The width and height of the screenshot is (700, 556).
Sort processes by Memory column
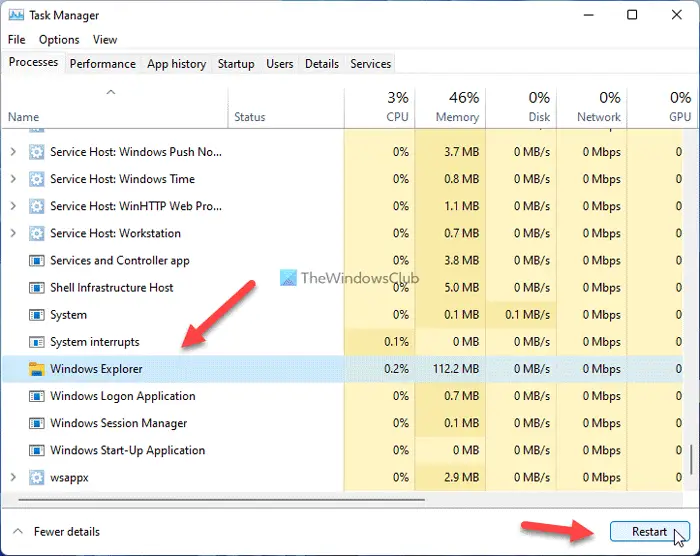pyautogui.click(x=450, y=108)
